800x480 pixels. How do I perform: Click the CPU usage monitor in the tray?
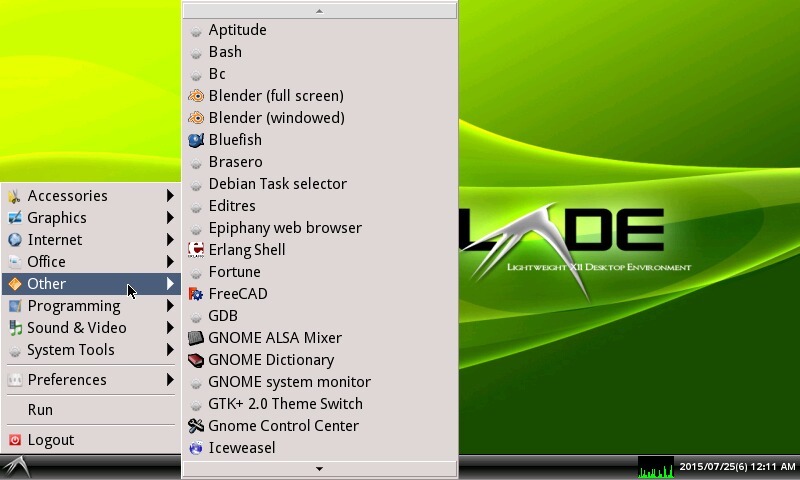(x=656, y=467)
